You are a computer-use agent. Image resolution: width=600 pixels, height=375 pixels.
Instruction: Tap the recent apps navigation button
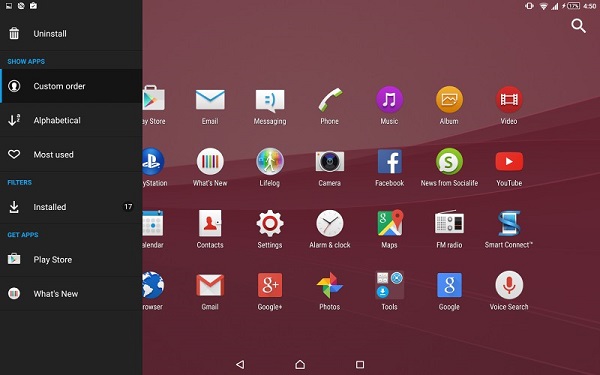point(360,364)
